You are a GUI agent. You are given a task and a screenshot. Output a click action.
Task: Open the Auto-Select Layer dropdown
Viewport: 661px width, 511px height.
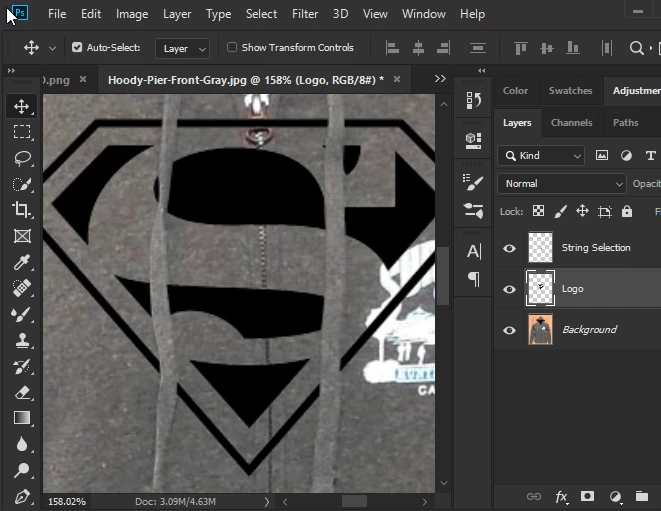pos(183,48)
